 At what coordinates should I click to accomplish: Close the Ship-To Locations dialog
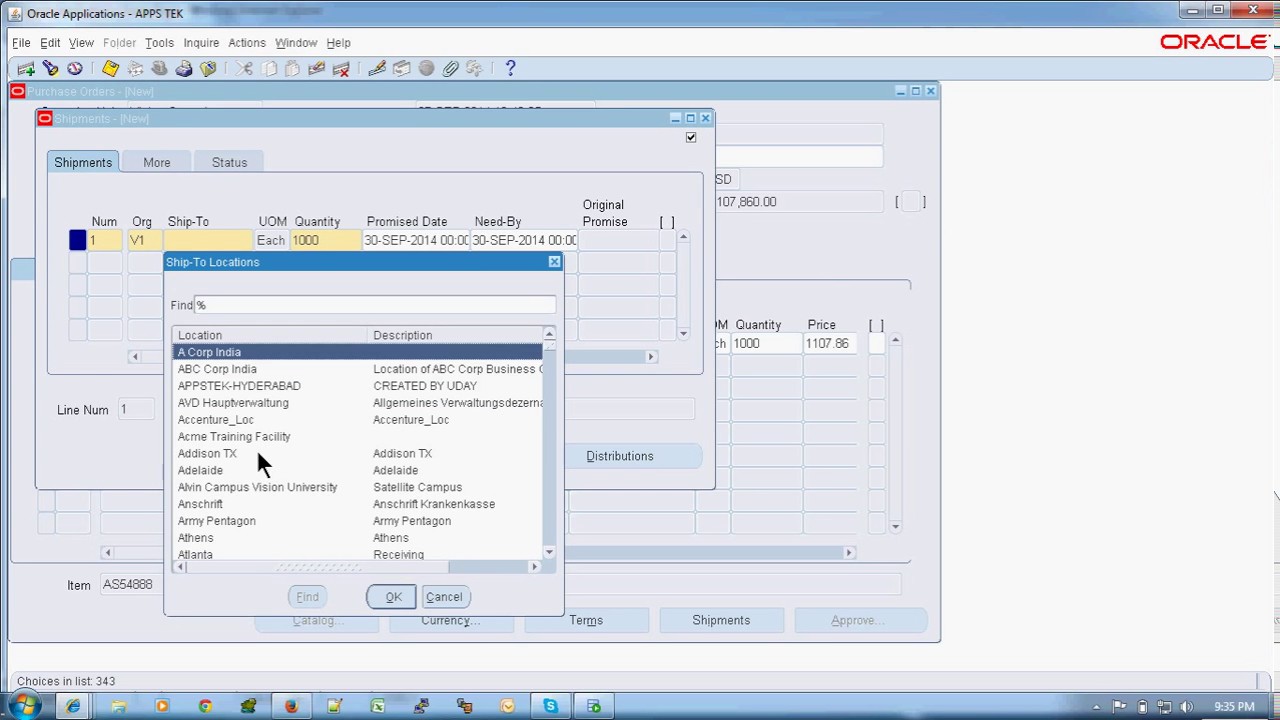click(554, 262)
